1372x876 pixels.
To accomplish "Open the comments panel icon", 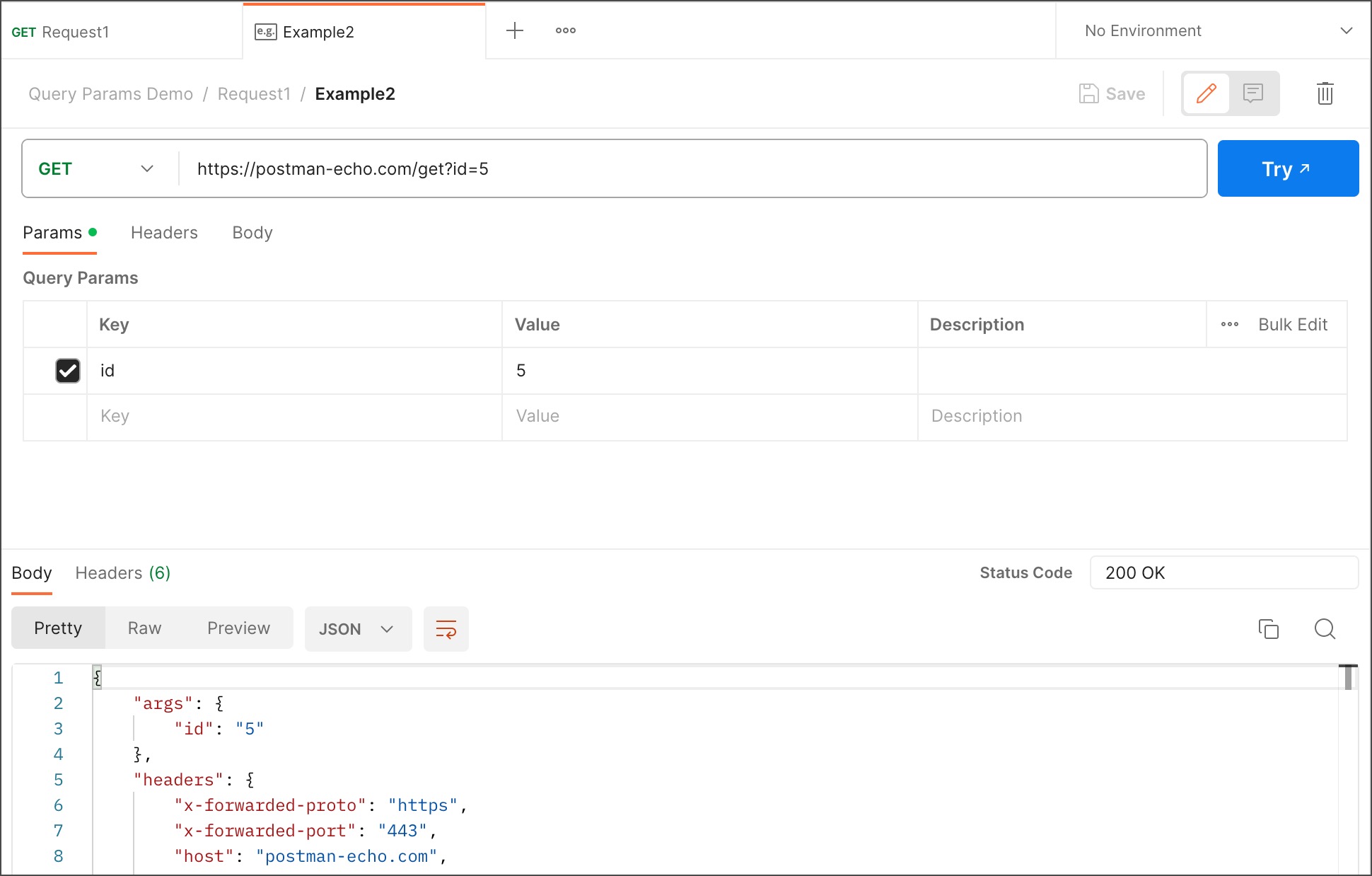I will point(1253,93).
